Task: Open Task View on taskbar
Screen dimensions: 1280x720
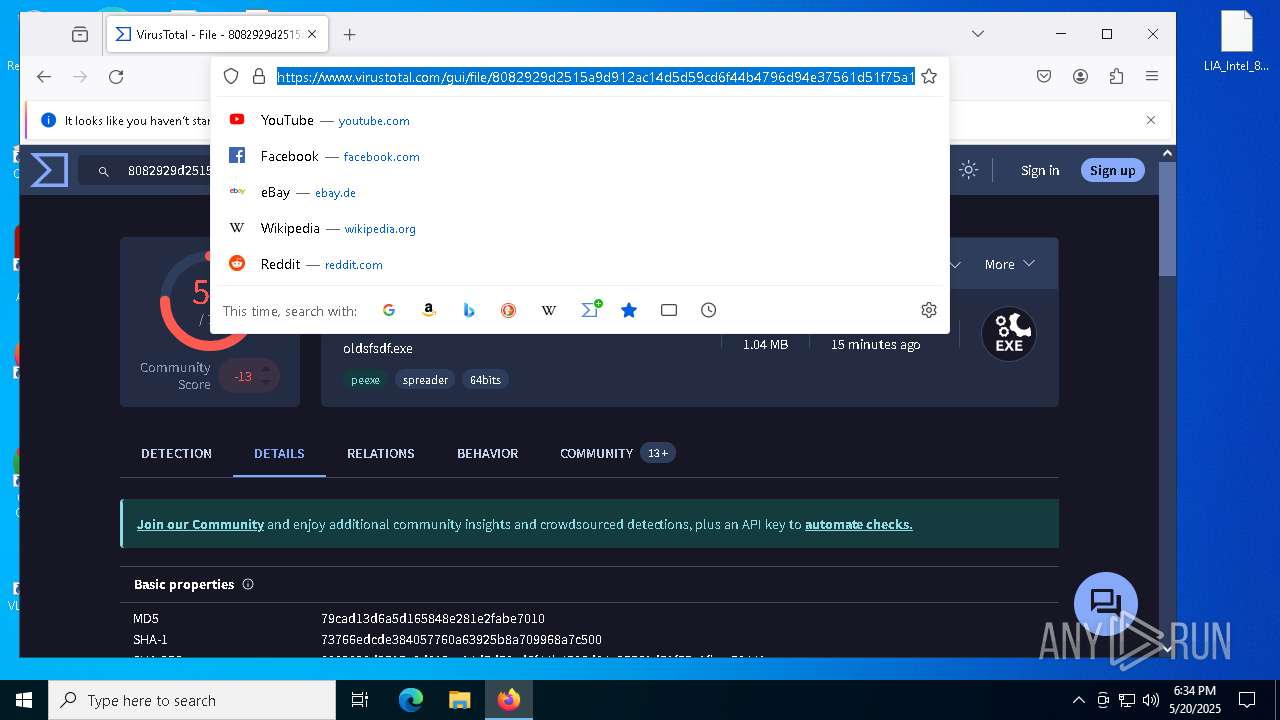Action: click(361, 700)
